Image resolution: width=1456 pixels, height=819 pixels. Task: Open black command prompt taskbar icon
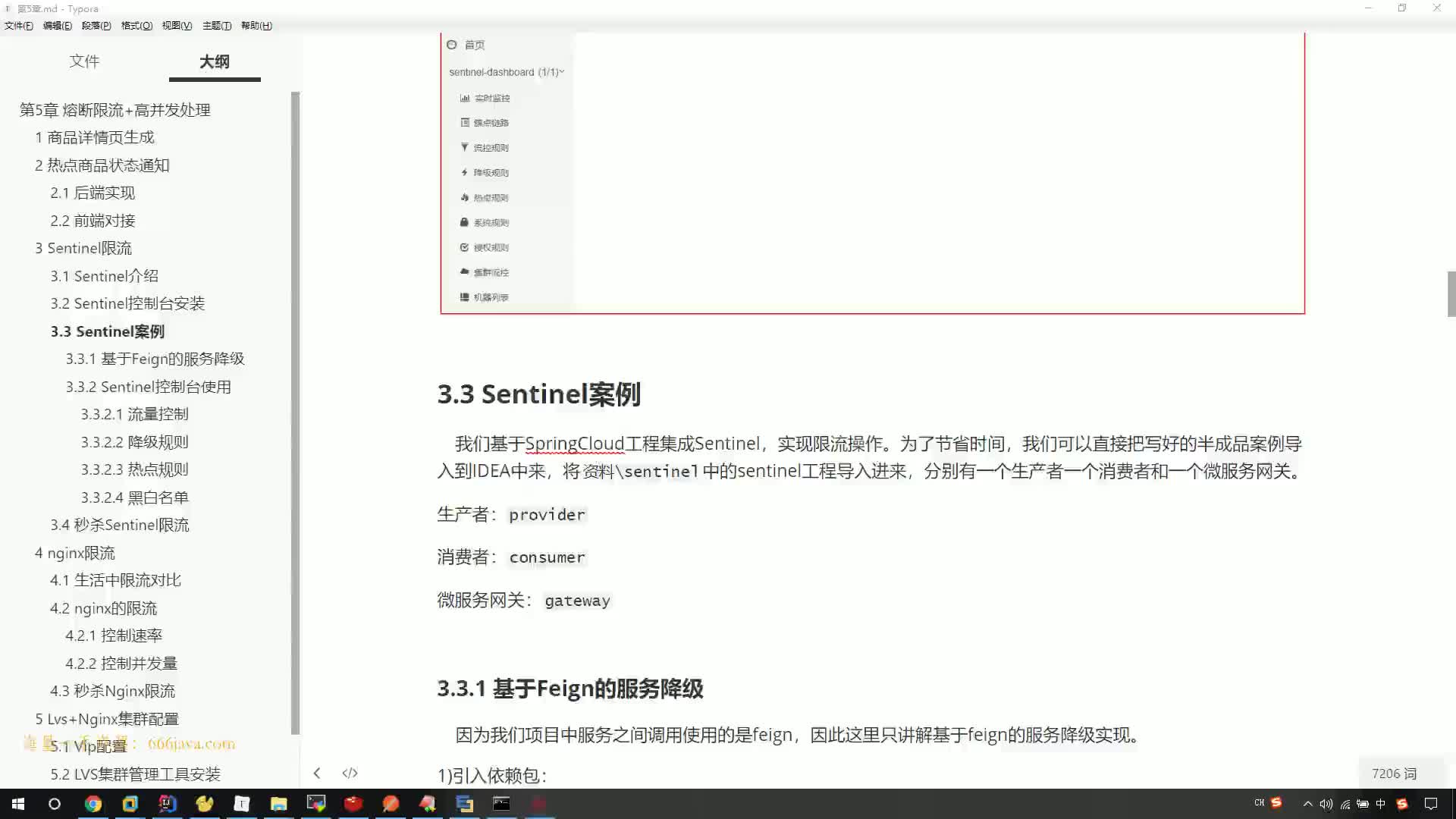tap(501, 804)
